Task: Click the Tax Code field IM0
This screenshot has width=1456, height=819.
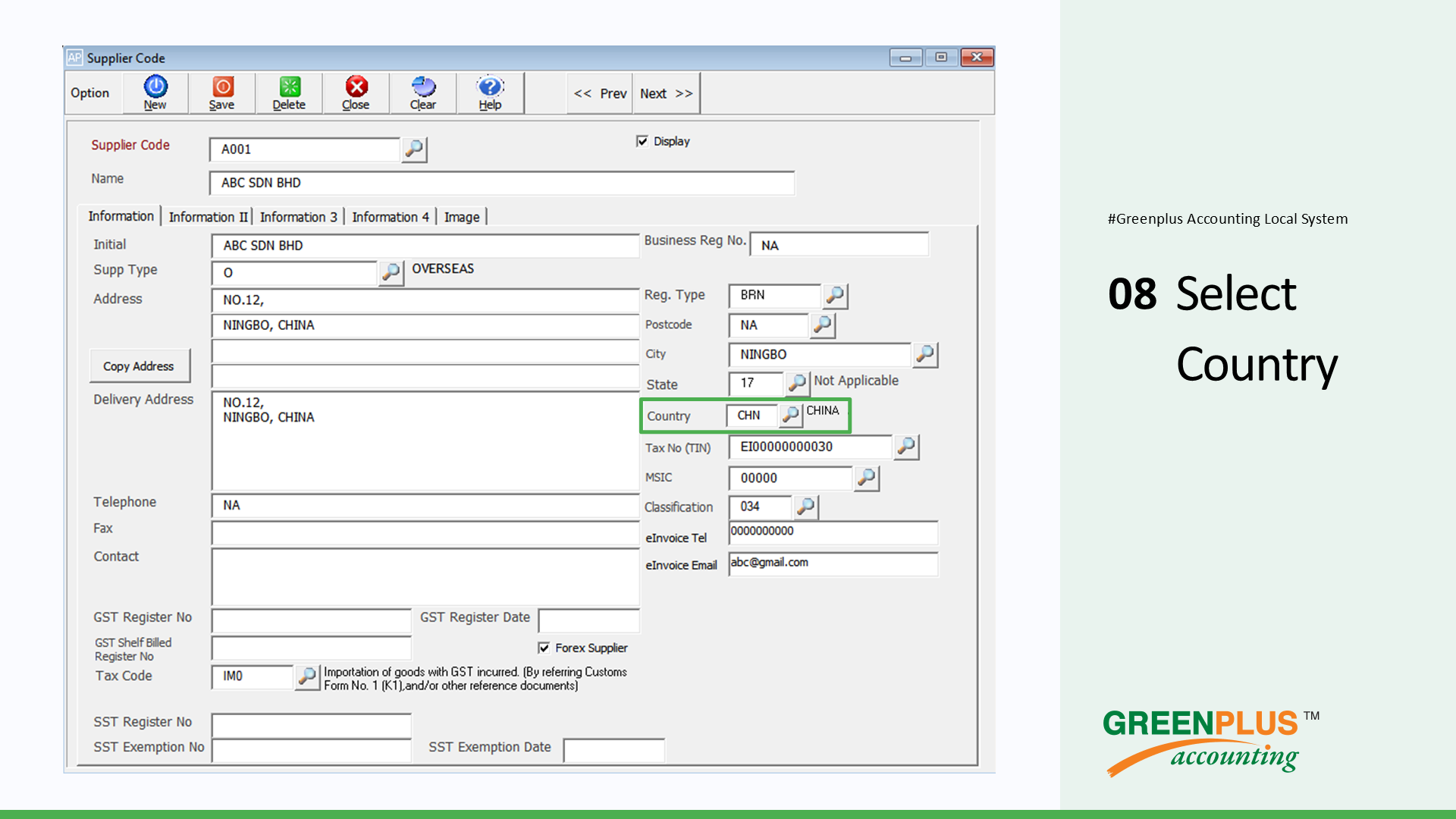Action: point(253,676)
